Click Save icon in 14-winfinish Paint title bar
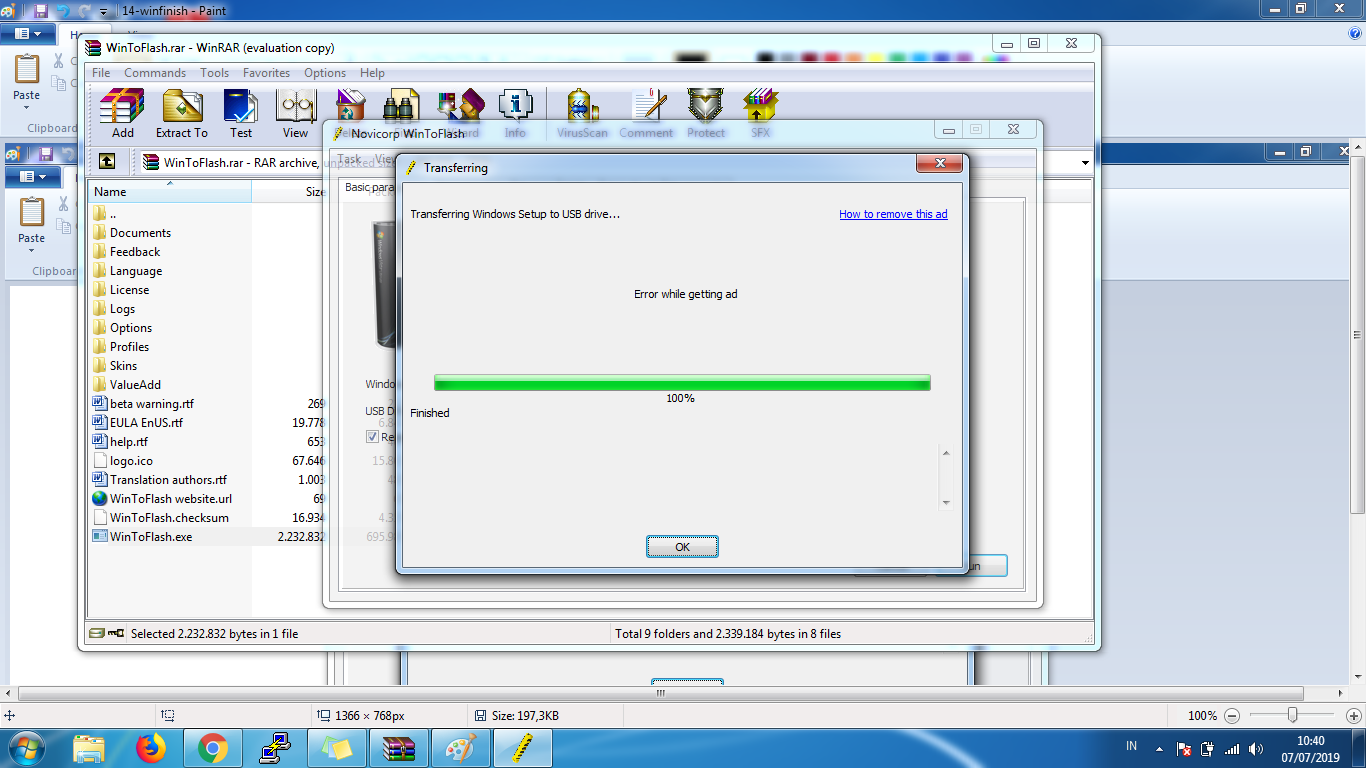 41,11
